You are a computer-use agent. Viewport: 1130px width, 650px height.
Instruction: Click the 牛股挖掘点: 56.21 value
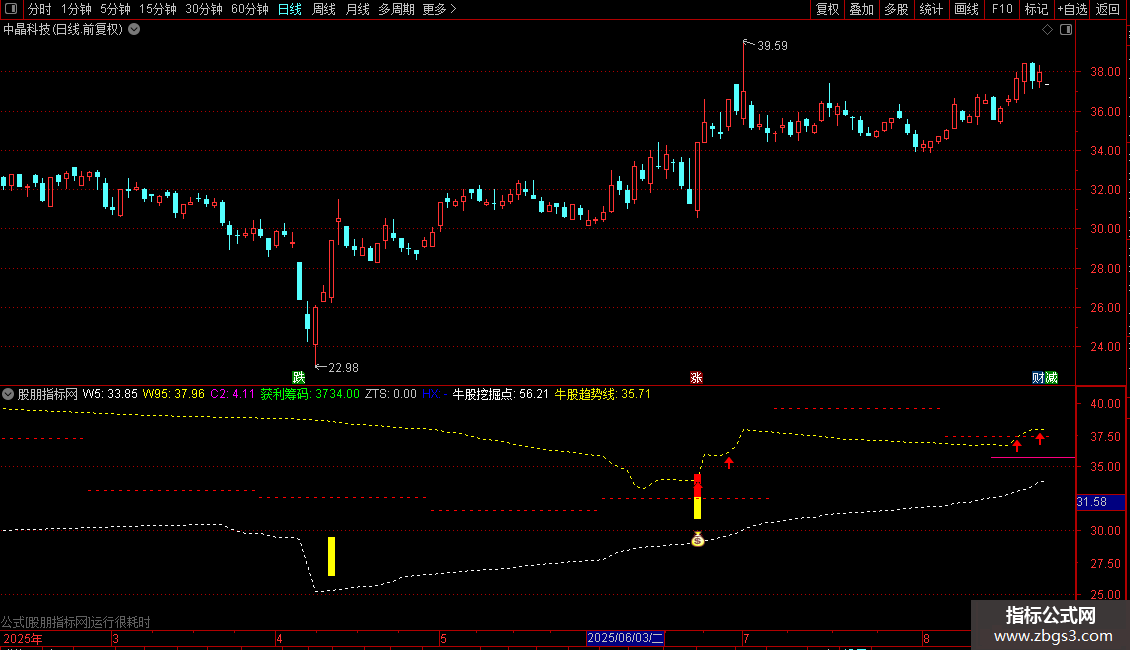pos(500,394)
